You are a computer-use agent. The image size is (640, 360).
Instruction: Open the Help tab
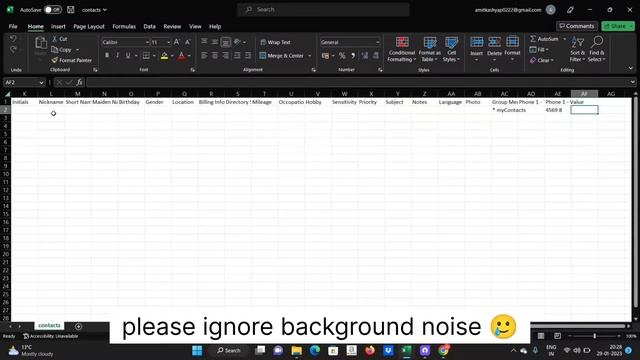click(x=215, y=27)
